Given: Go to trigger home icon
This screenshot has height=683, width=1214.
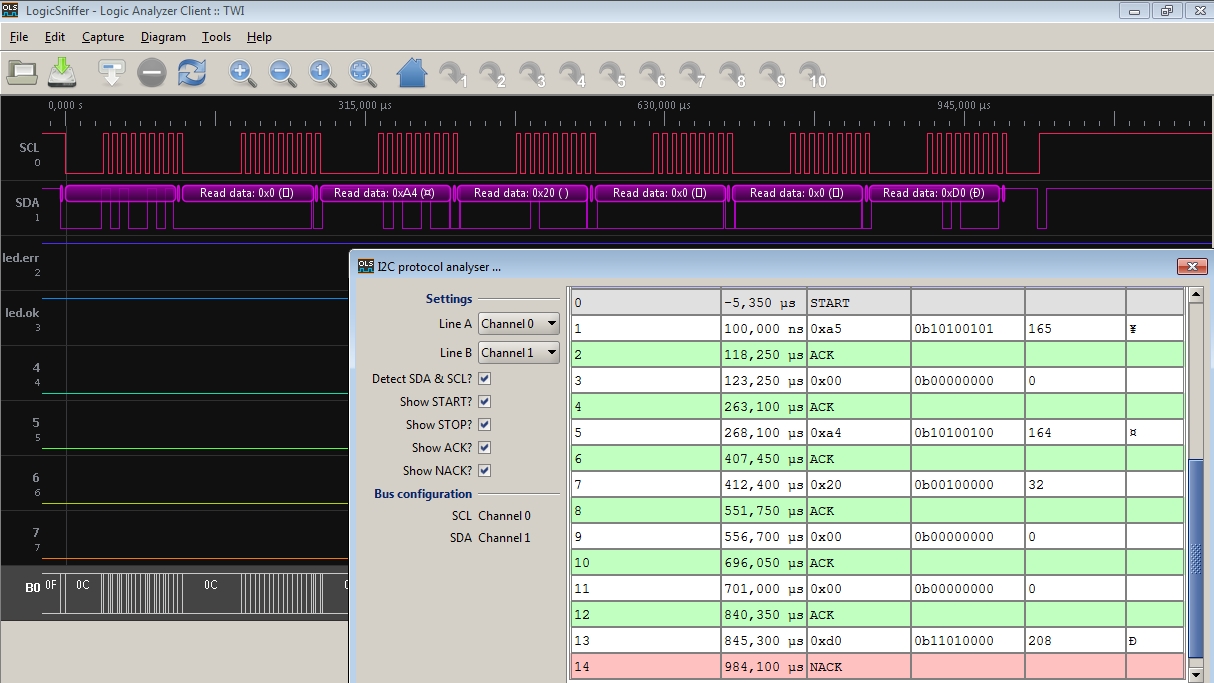Looking at the screenshot, I should tap(412, 72).
